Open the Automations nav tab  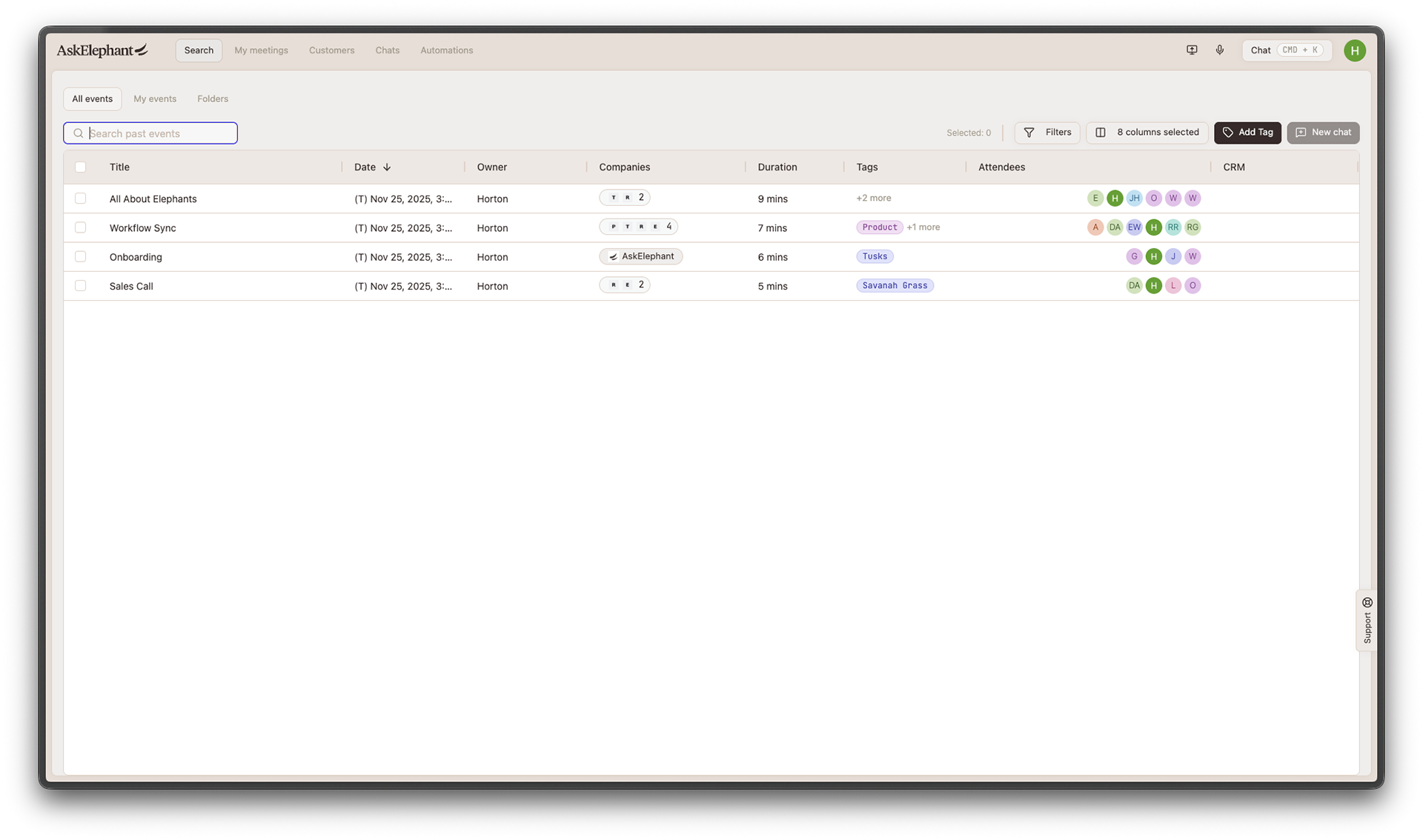(x=447, y=50)
